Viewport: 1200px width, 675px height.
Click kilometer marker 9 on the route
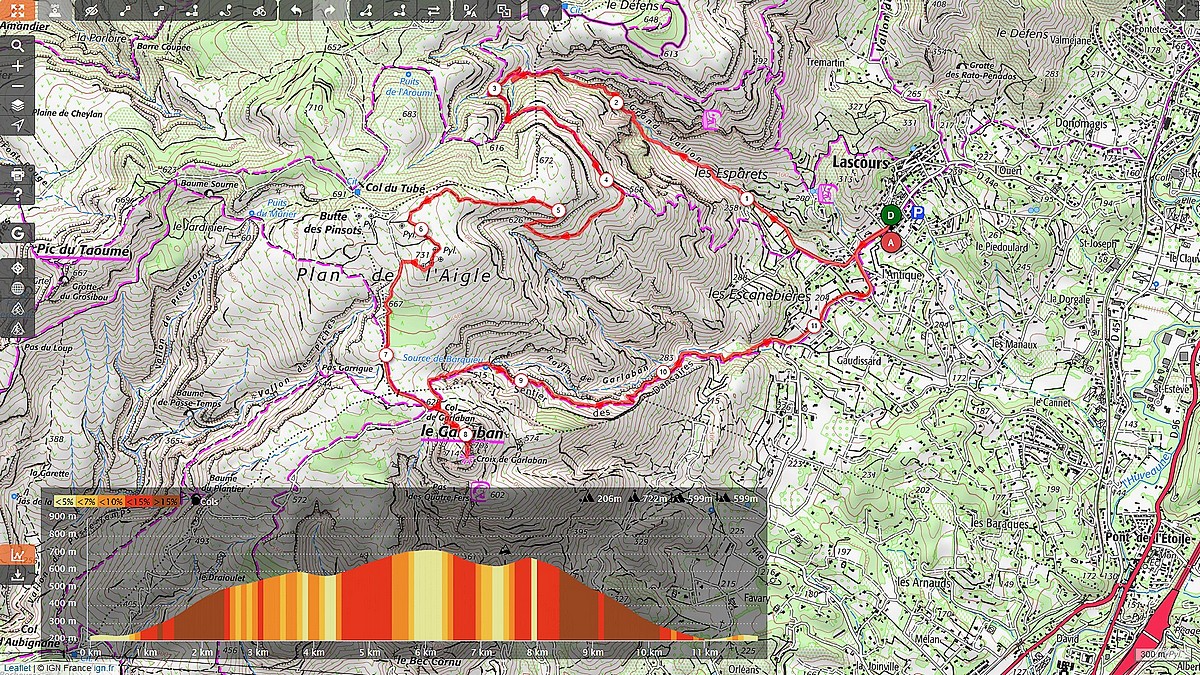click(x=521, y=380)
